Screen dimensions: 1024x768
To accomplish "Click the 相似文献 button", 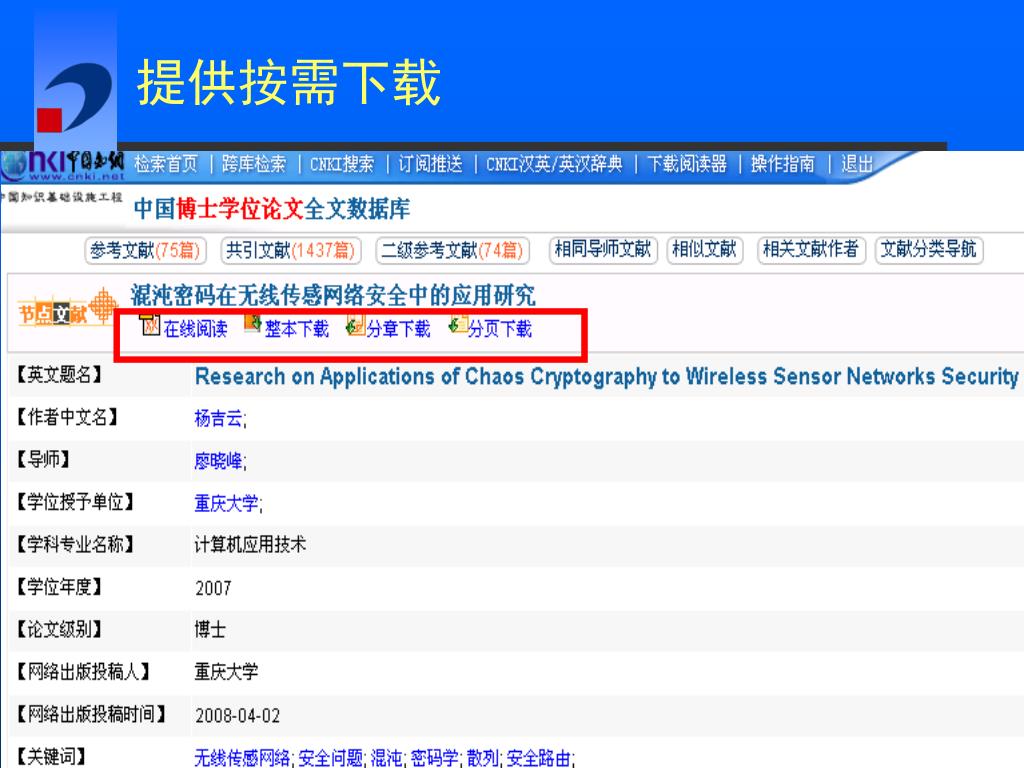I will pyautogui.click(x=704, y=249).
